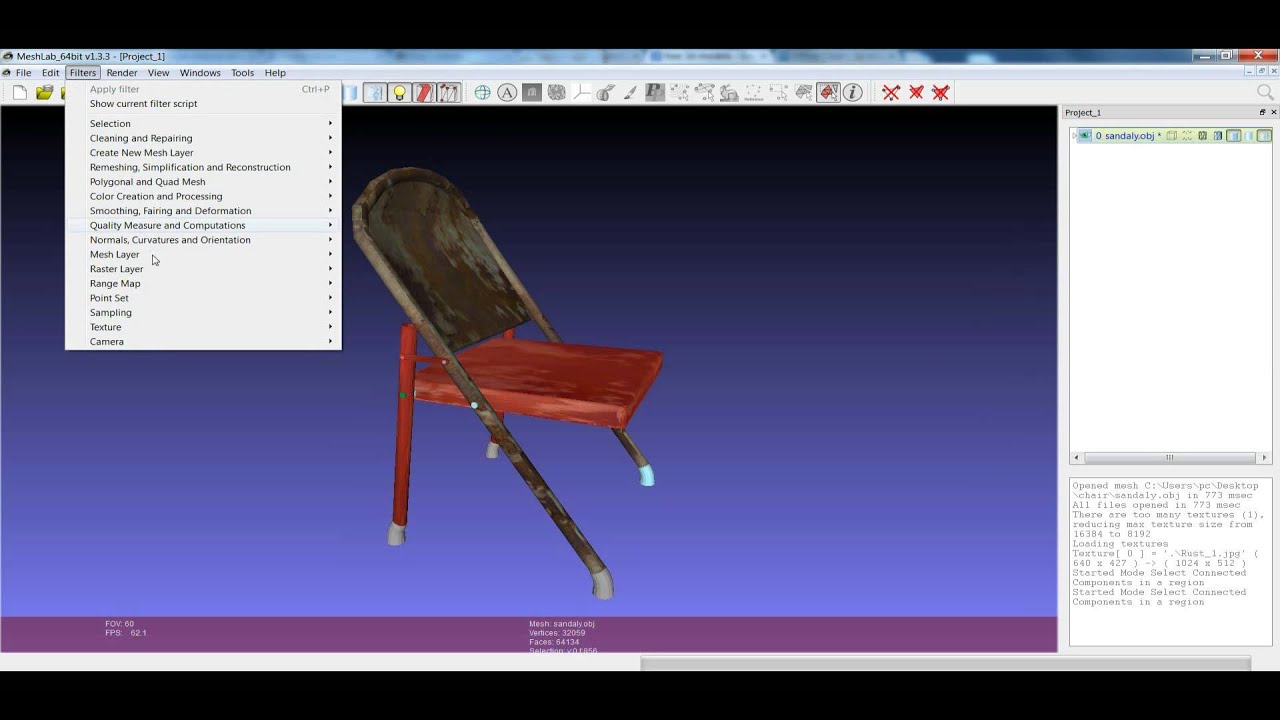Open the Windows menu
Image resolution: width=1280 pixels, height=720 pixels.
(x=200, y=72)
